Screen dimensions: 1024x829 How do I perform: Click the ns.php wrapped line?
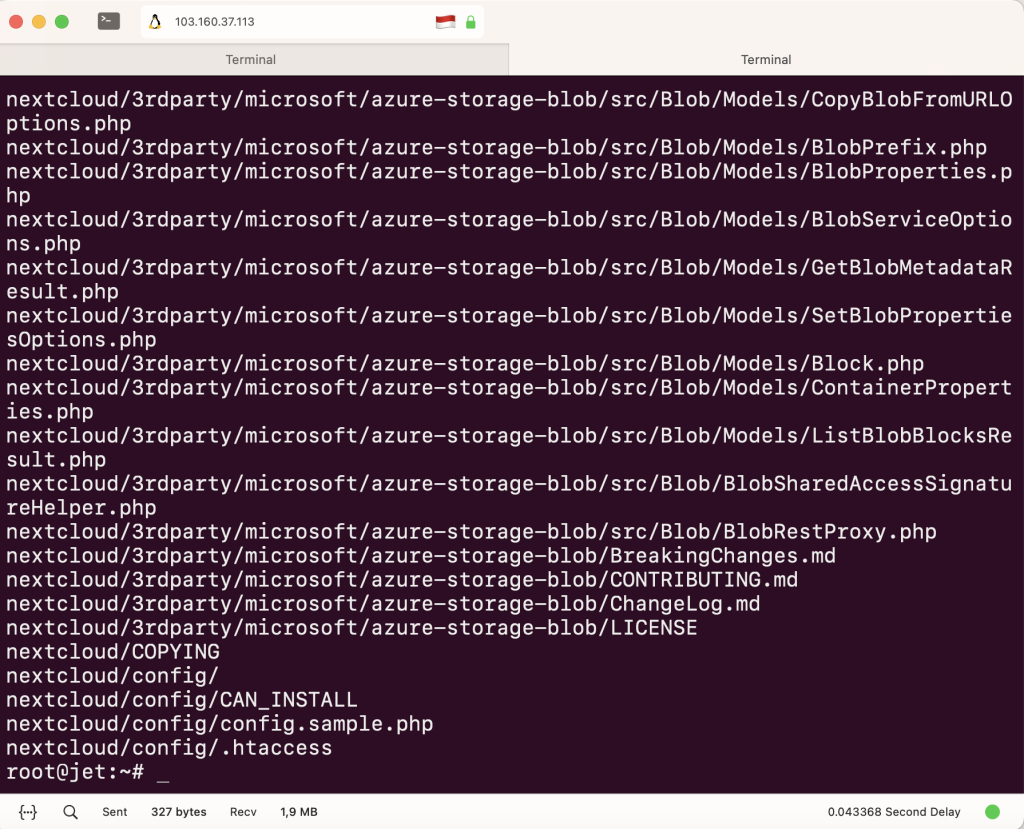point(44,244)
